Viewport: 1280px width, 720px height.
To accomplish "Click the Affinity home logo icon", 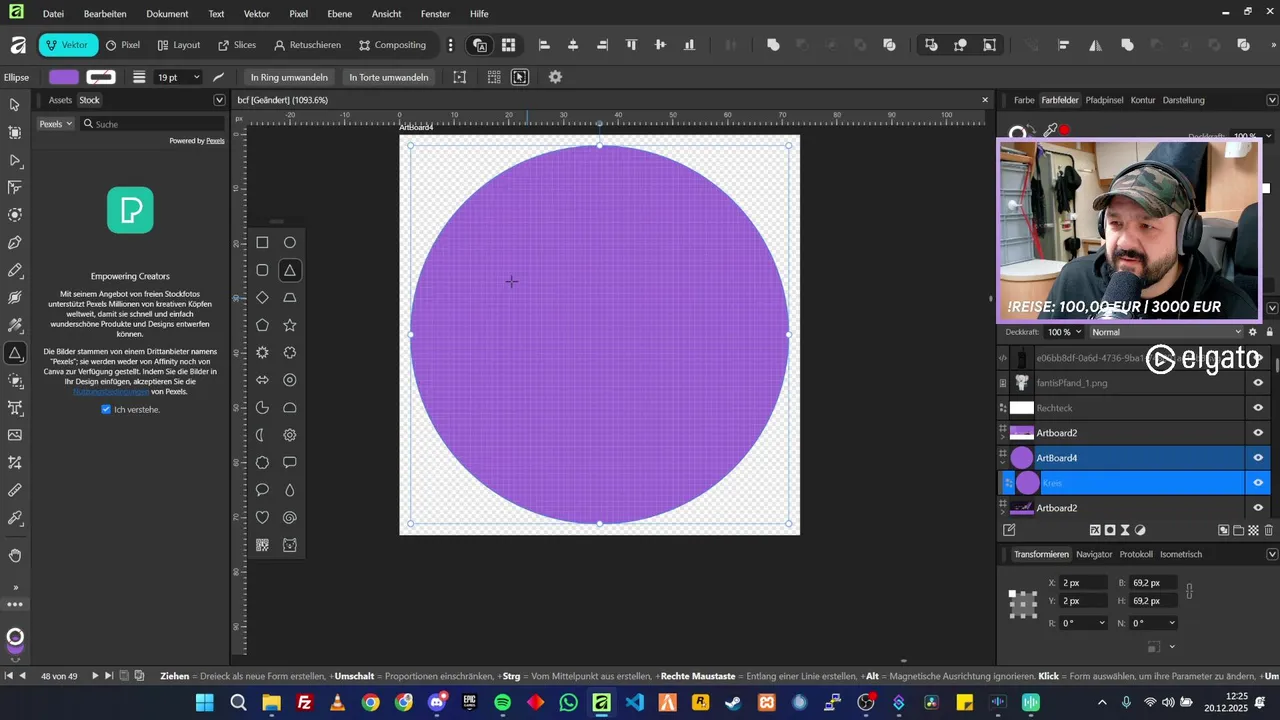I will pos(18,45).
